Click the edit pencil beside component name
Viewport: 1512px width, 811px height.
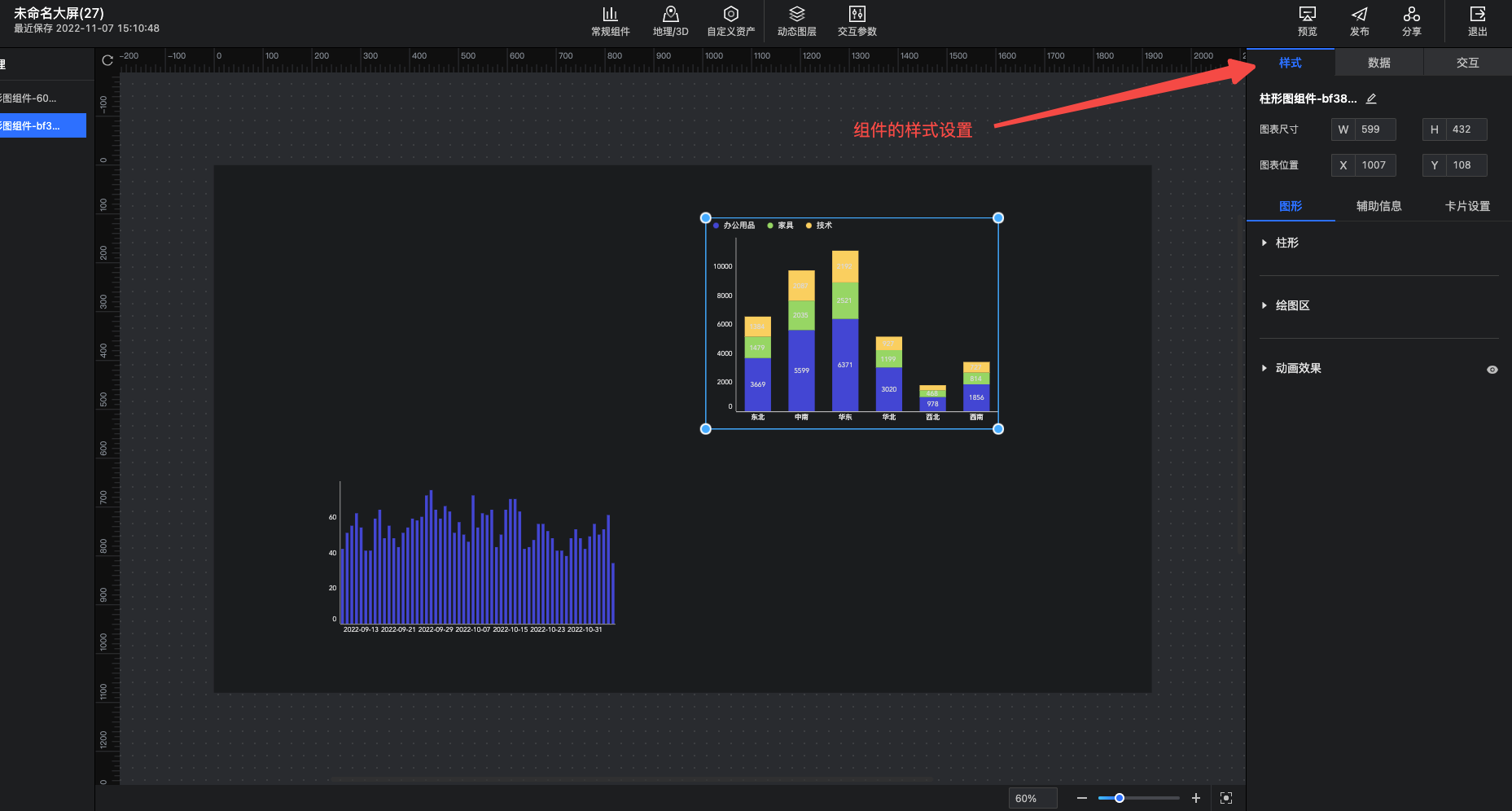1371,99
